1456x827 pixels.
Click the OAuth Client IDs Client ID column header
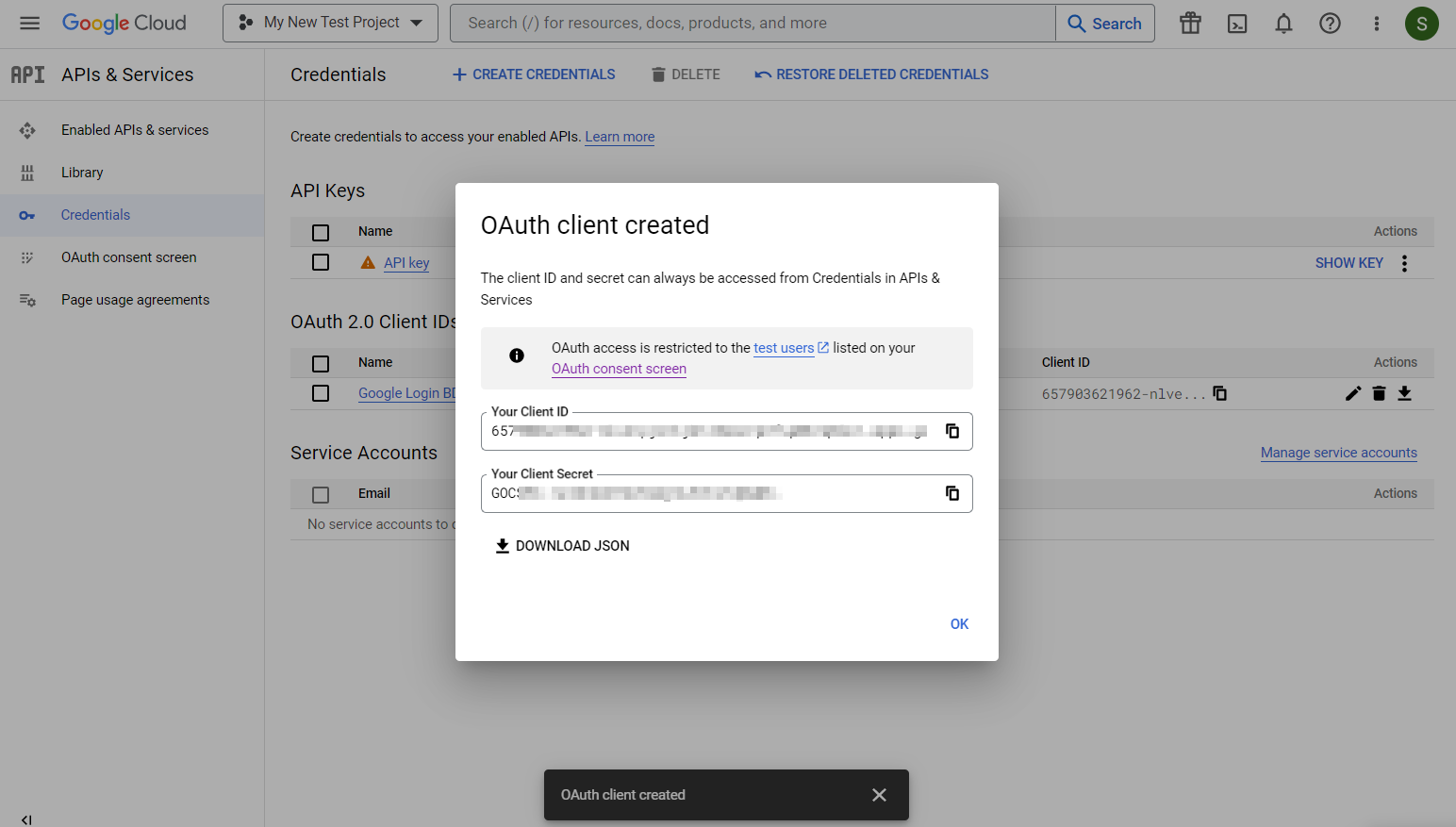tap(1066, 362)
